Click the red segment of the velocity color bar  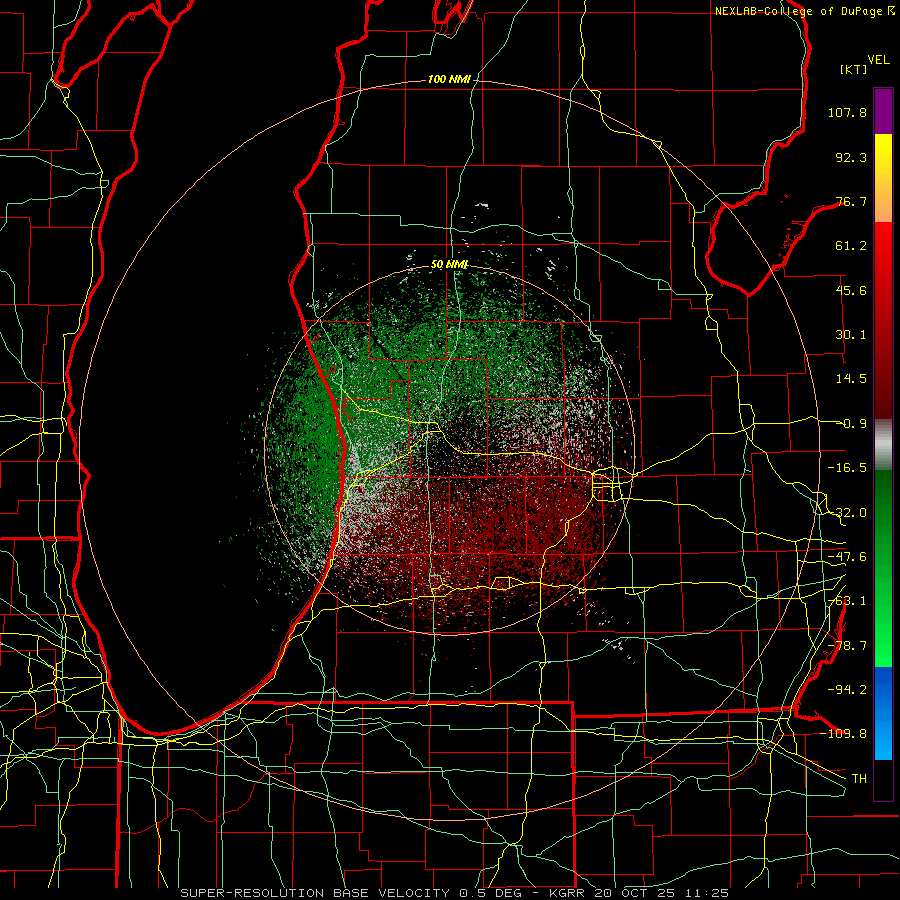[883, 320]
